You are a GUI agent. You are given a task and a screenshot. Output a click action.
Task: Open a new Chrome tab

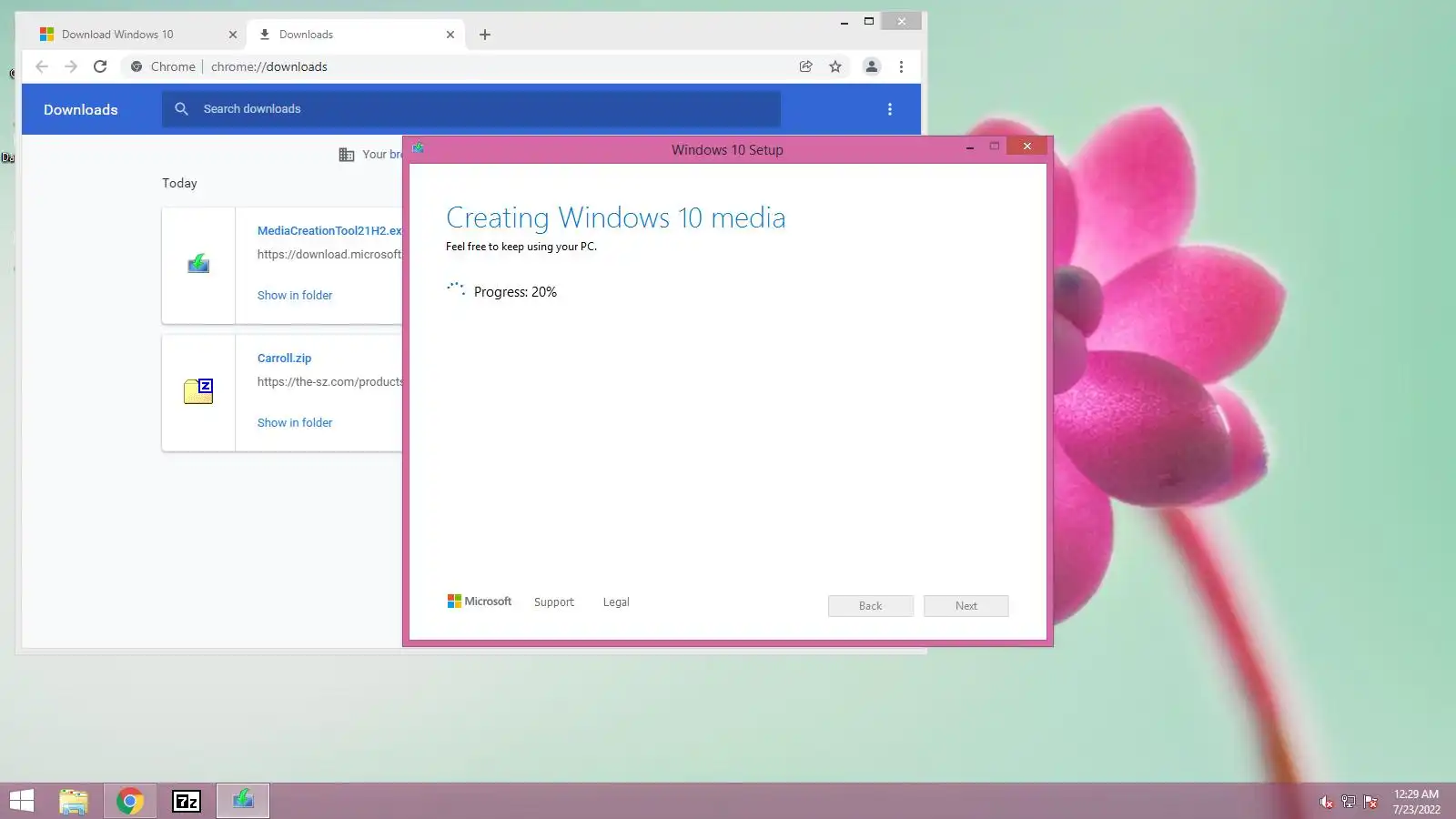(485, 35)
